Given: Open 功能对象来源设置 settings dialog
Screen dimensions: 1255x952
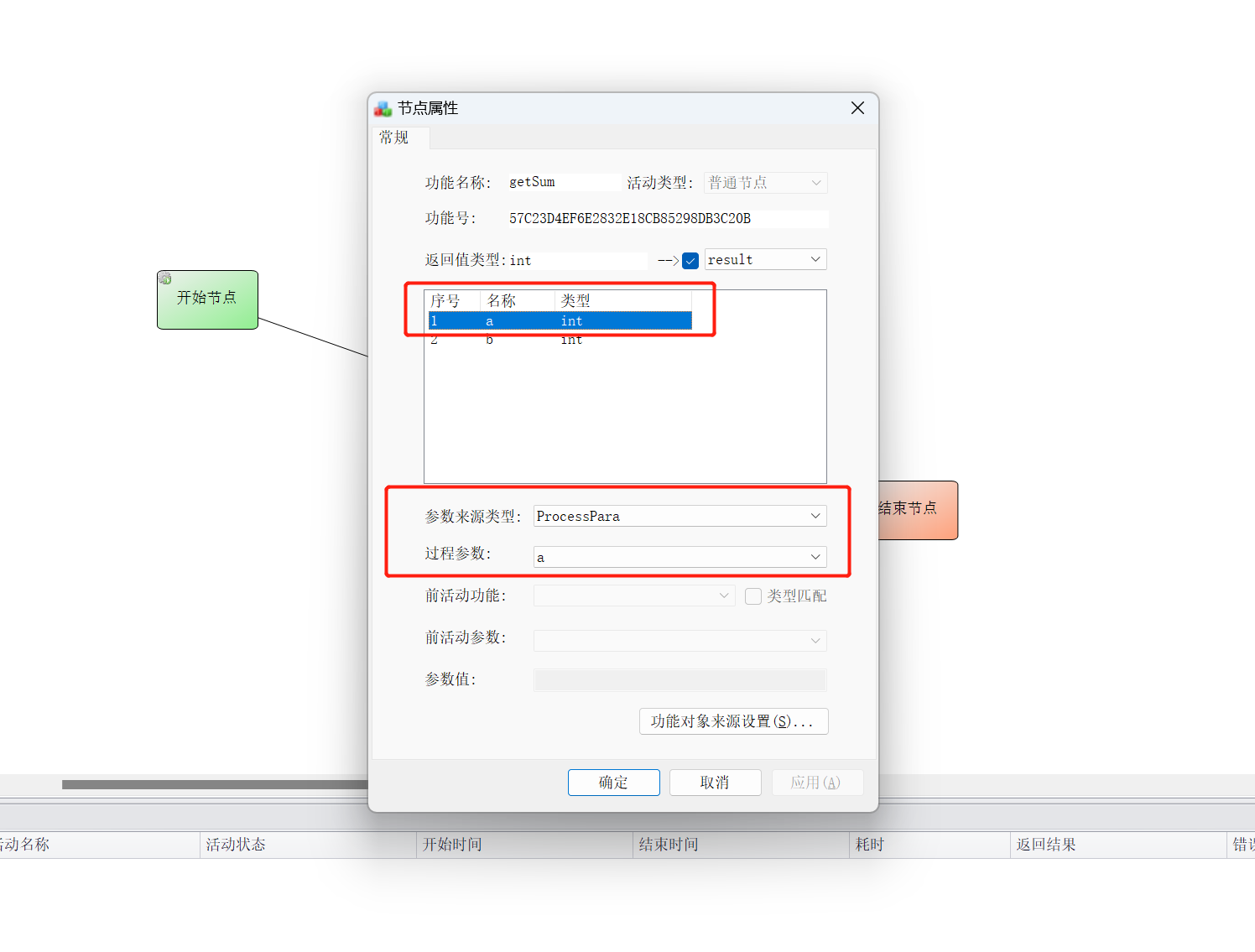Looking at the screenshot, I should 733,721.
